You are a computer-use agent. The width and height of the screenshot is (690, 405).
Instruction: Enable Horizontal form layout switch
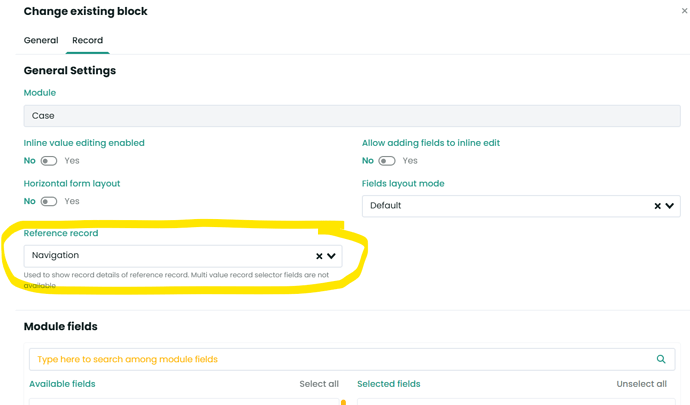click(x=49, y=201)
